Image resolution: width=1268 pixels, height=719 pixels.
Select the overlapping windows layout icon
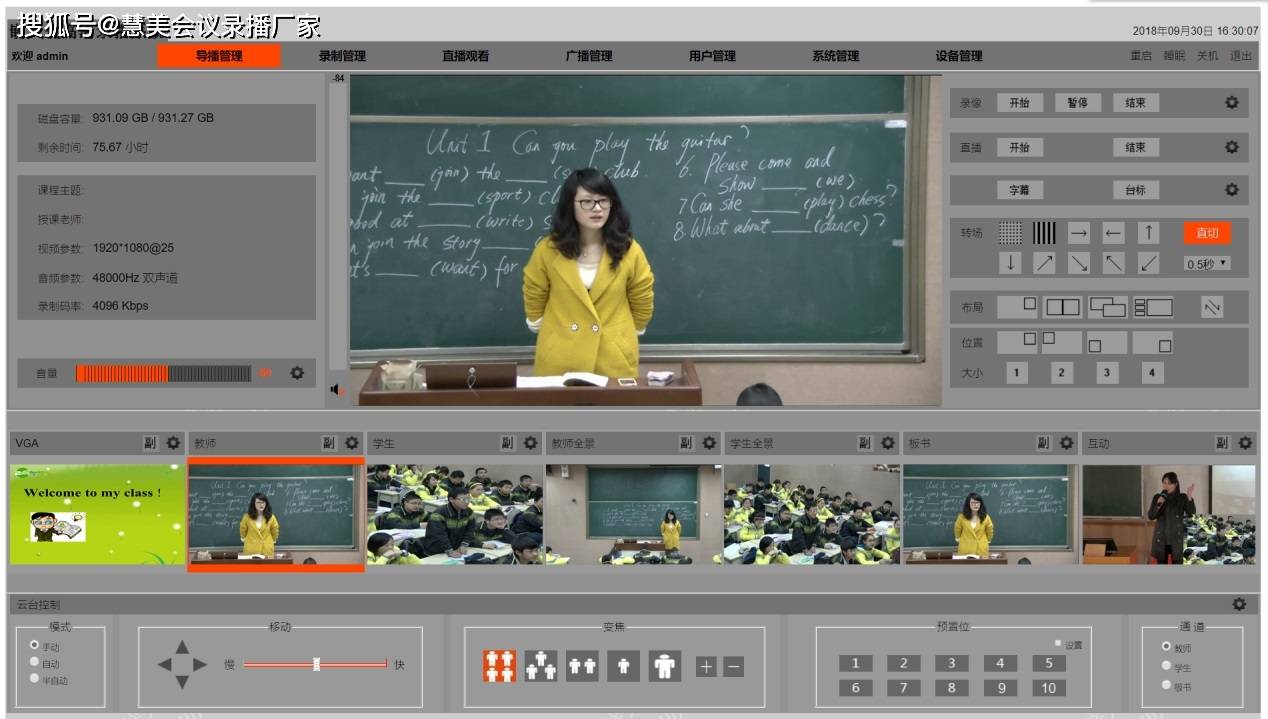1107,308
